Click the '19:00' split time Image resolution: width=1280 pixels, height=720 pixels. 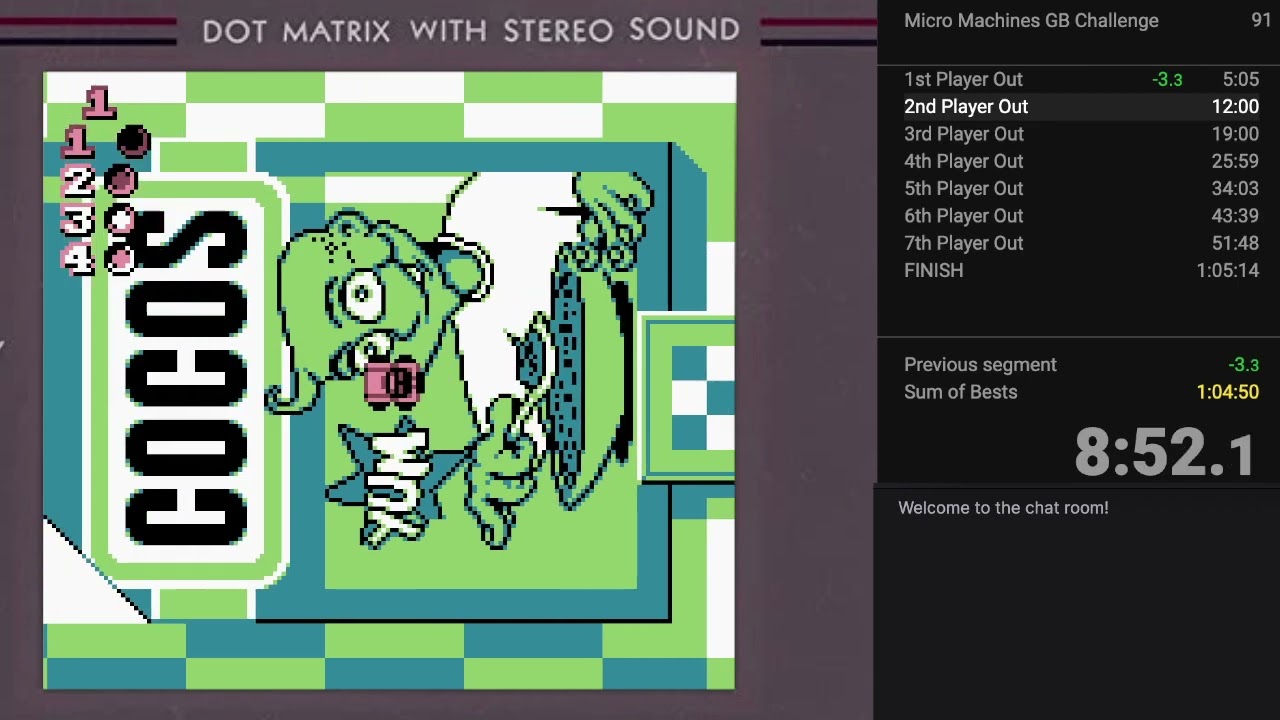pos(1235,134)
